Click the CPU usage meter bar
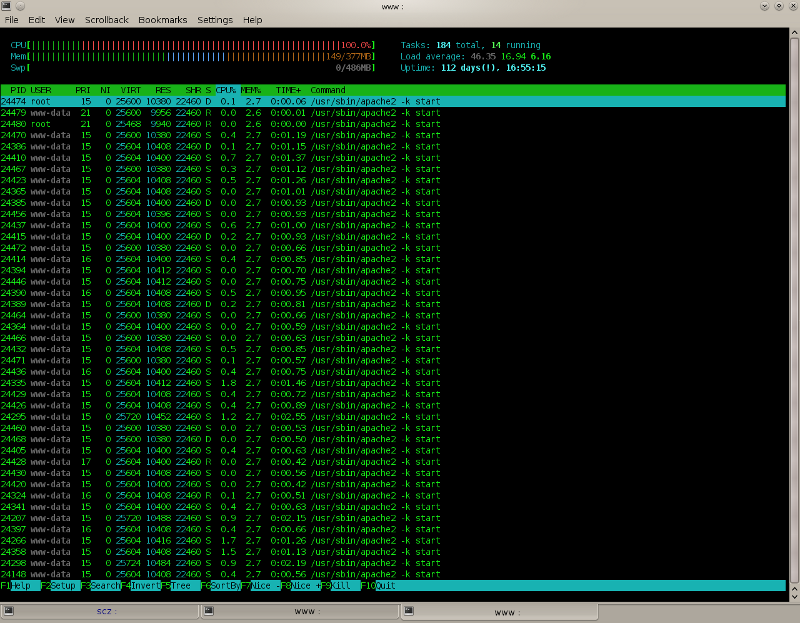This screenshot has height=623, width=800. pos(193,45)
